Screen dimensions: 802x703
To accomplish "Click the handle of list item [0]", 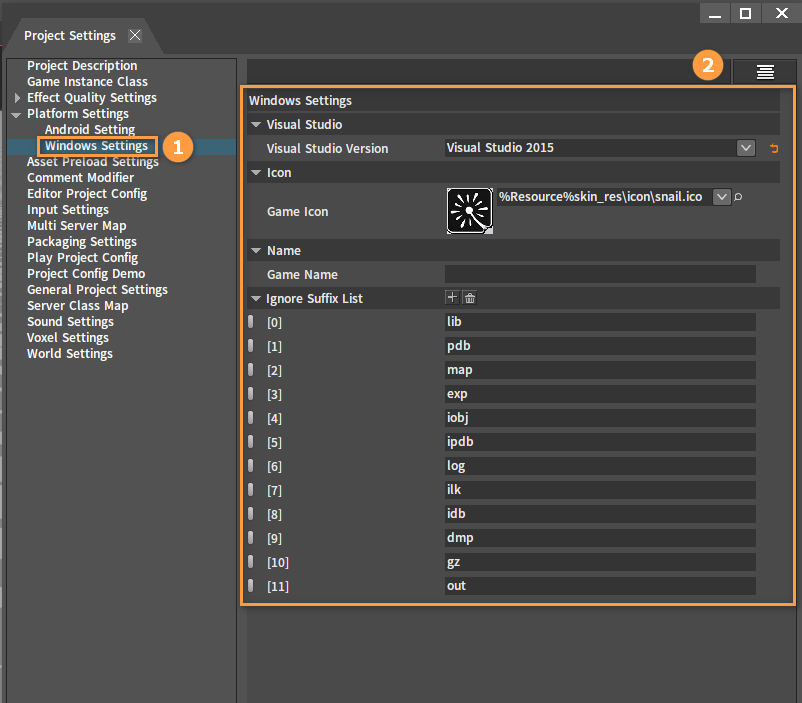I will (x=251, y=322).
